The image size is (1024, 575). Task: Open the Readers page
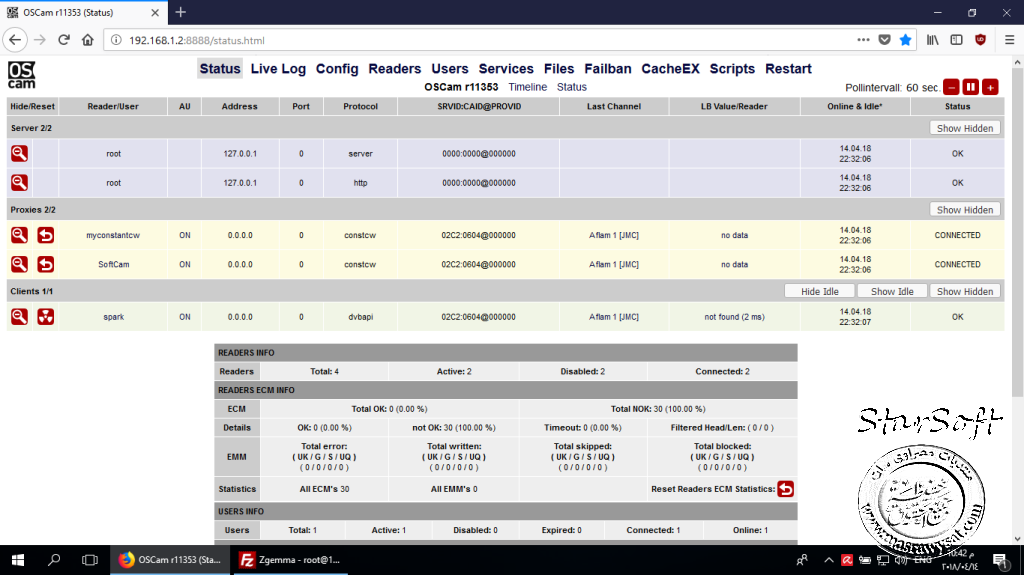[394, 69]
